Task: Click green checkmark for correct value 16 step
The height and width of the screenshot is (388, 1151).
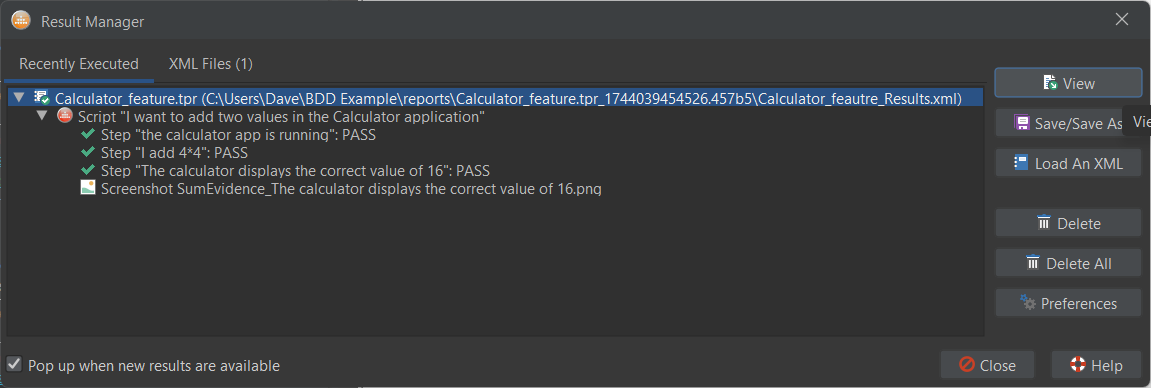Action: pyautogui.click(x=88, y=170)
